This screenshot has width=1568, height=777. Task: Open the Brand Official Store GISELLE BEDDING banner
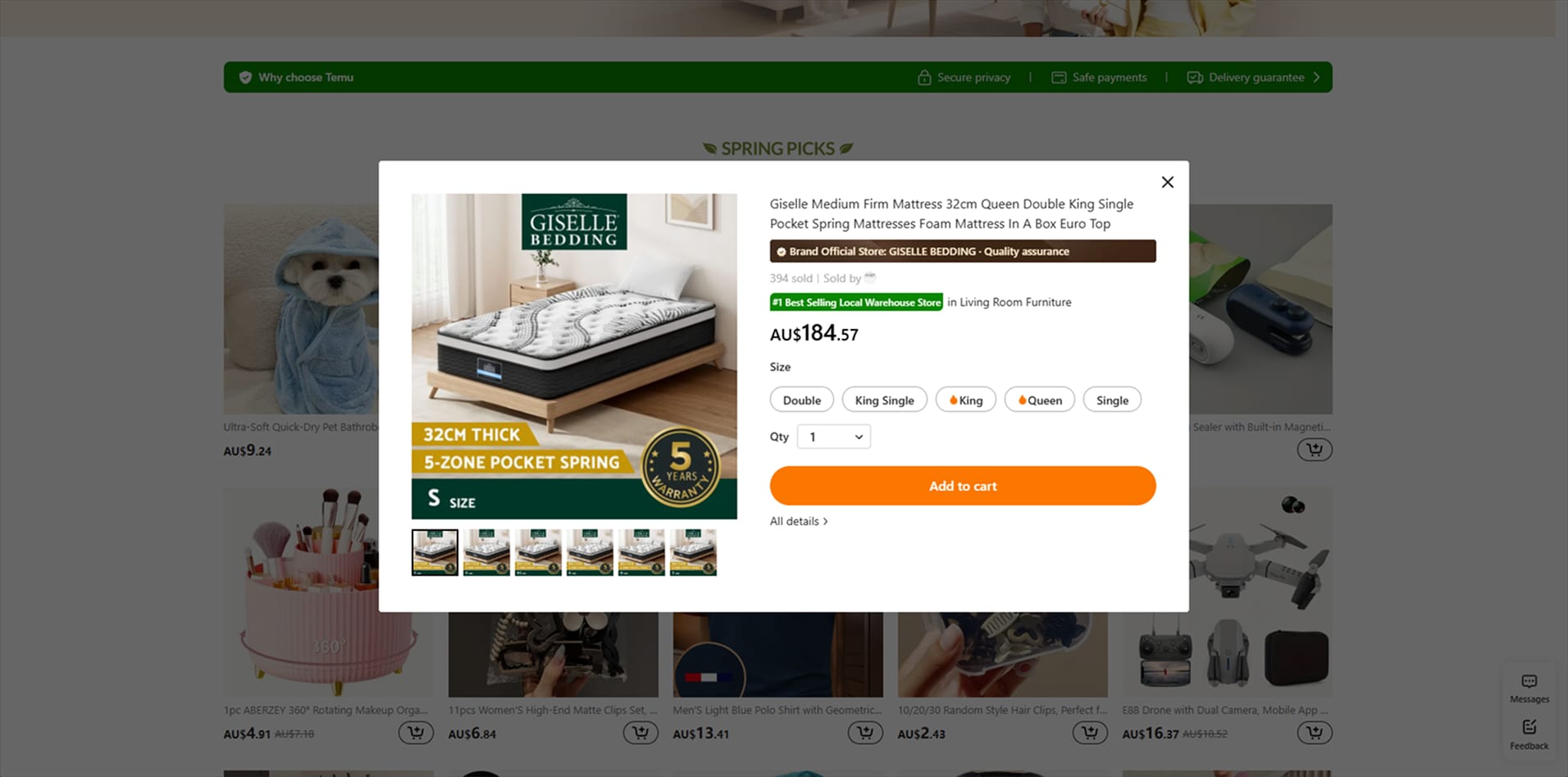(x=963, y=251)
